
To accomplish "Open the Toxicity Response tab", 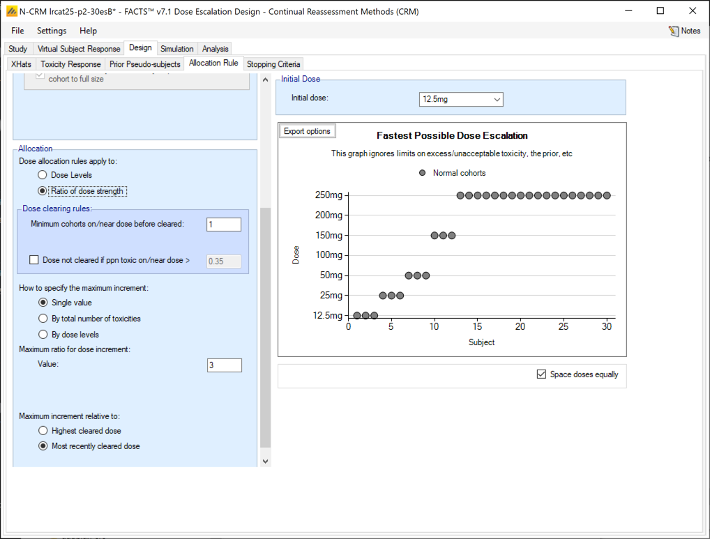I will [71, 64].
